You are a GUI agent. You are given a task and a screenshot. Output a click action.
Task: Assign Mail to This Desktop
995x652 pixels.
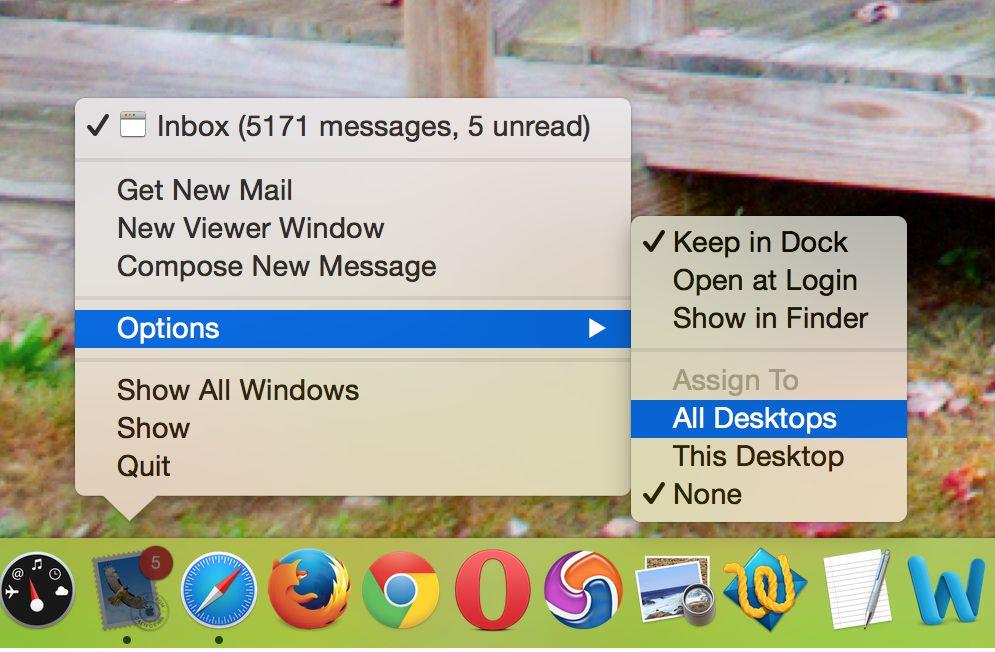click(x=768, y=456)
